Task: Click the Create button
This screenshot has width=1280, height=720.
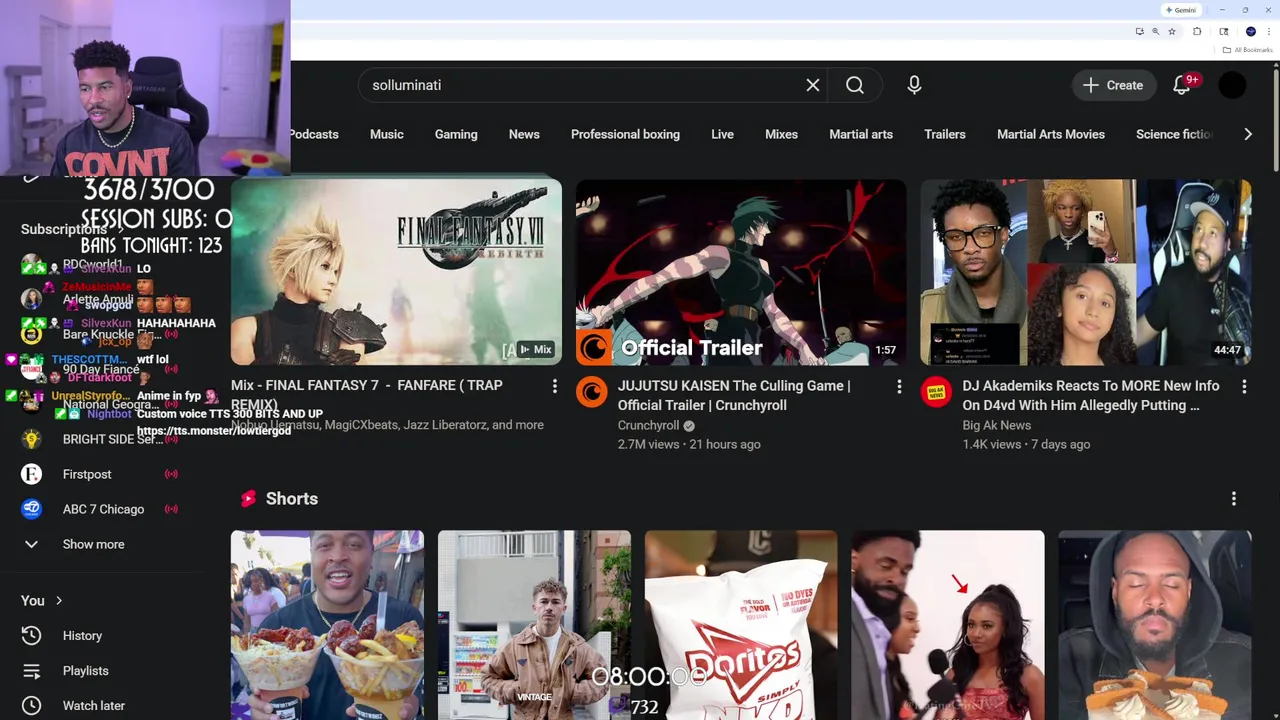Action: [1113, 85]
